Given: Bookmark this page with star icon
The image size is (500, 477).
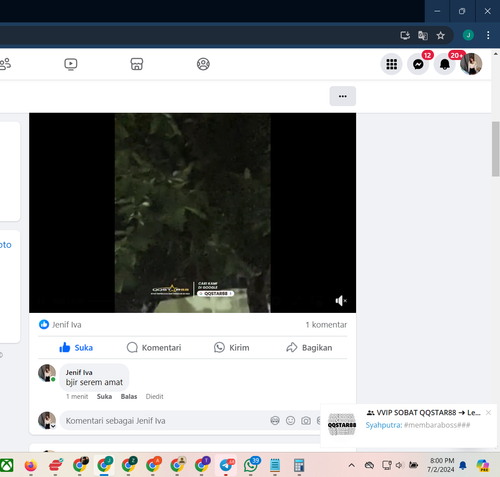Looking at the screenshot, I should coord(441,35).
